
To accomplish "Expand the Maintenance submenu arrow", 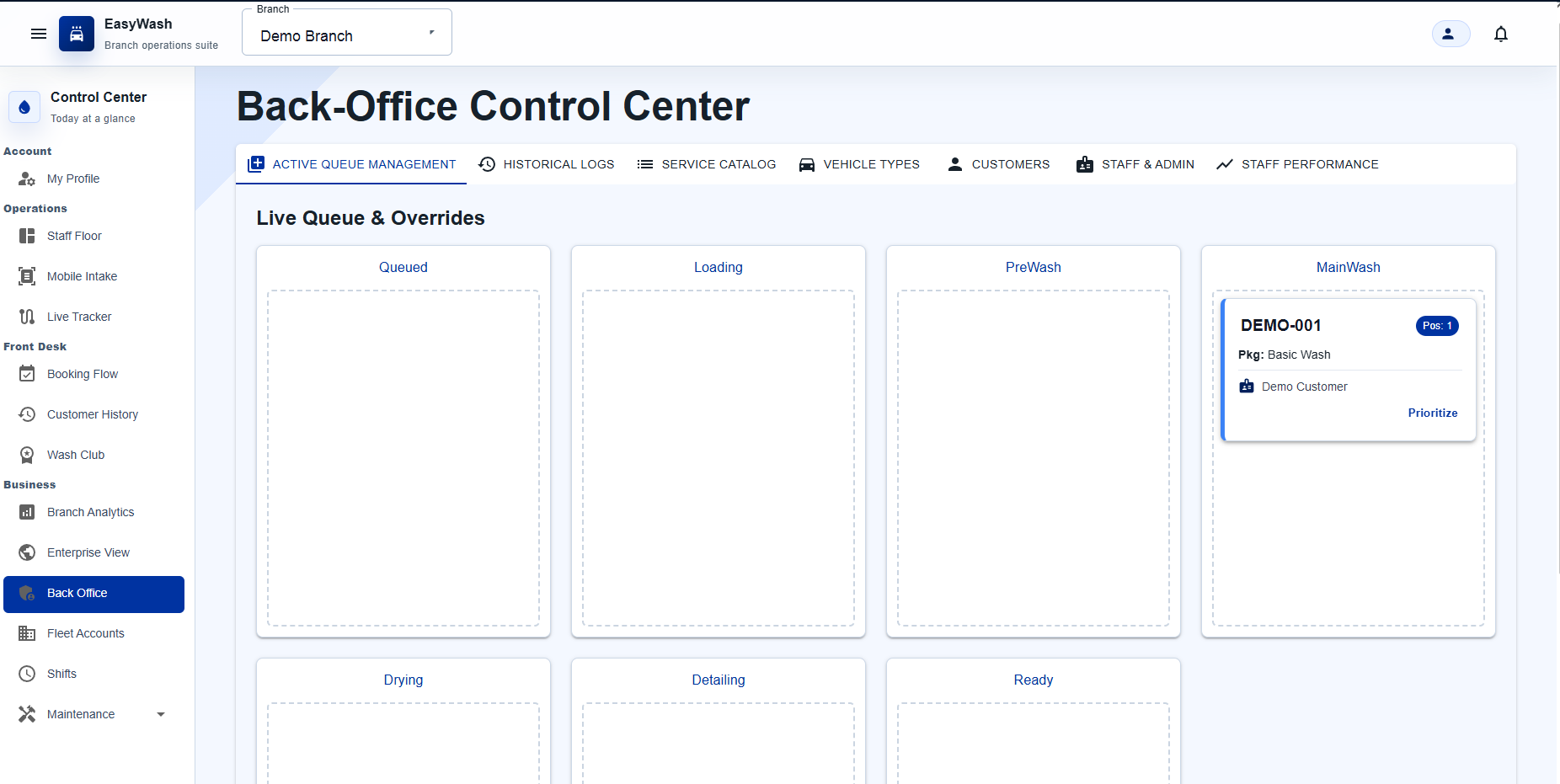I will point(161,714).
